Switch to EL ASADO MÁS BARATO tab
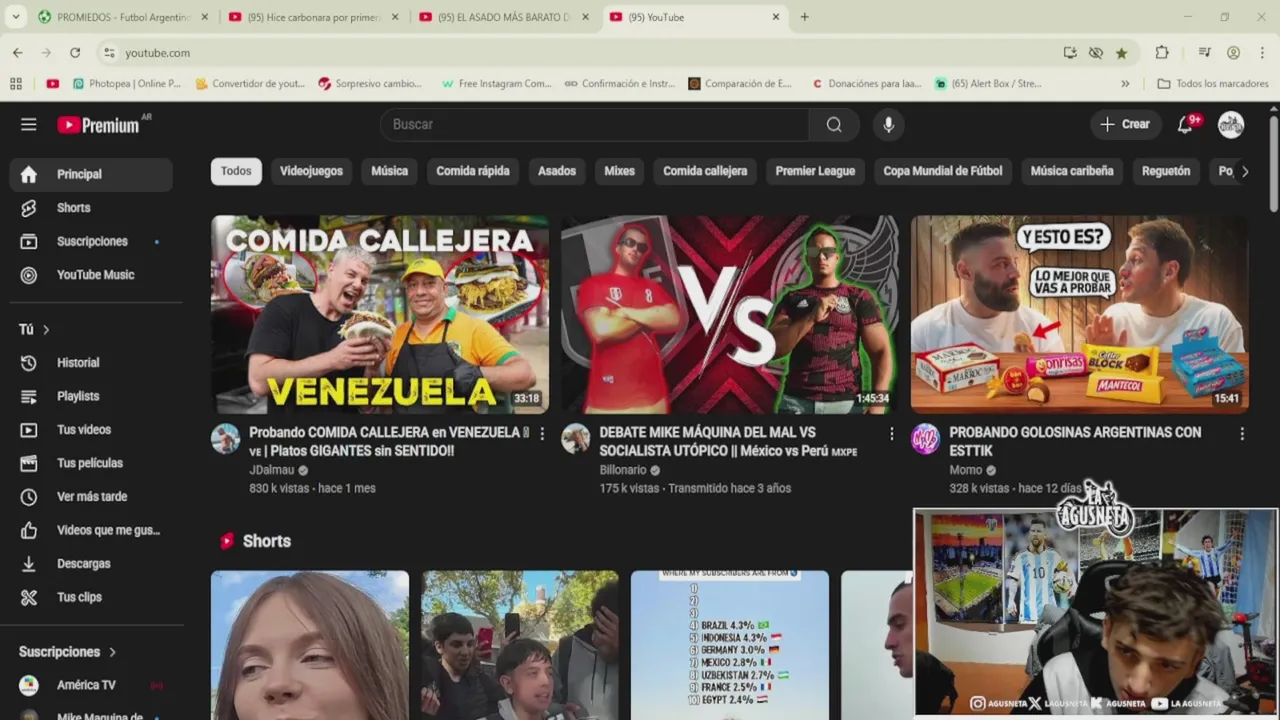The height and width of the screenshot is (720, 1280). (x=503, y=17)
